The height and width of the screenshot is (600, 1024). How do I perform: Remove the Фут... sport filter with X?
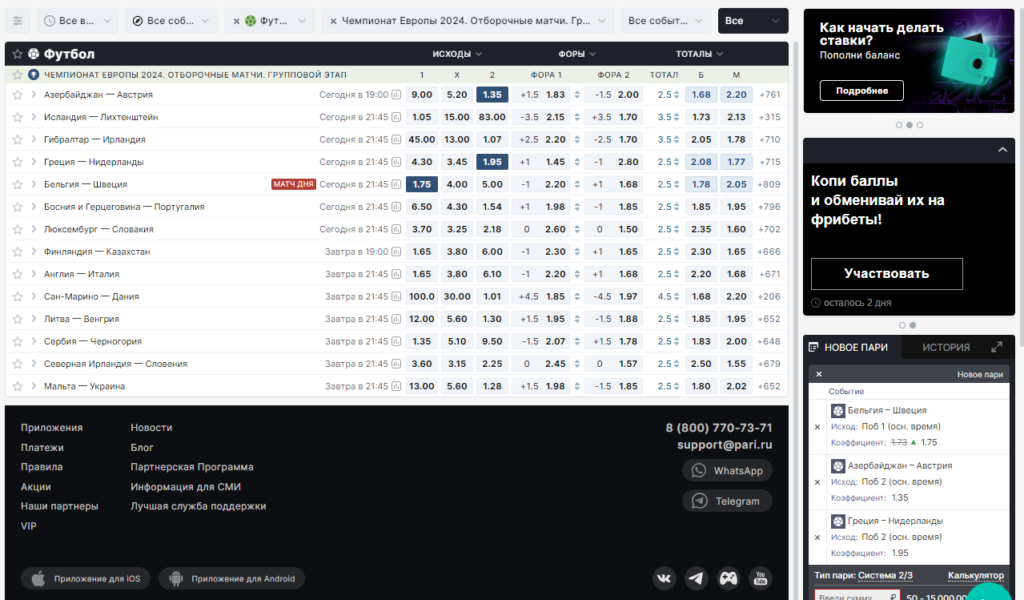pos(236,21)
